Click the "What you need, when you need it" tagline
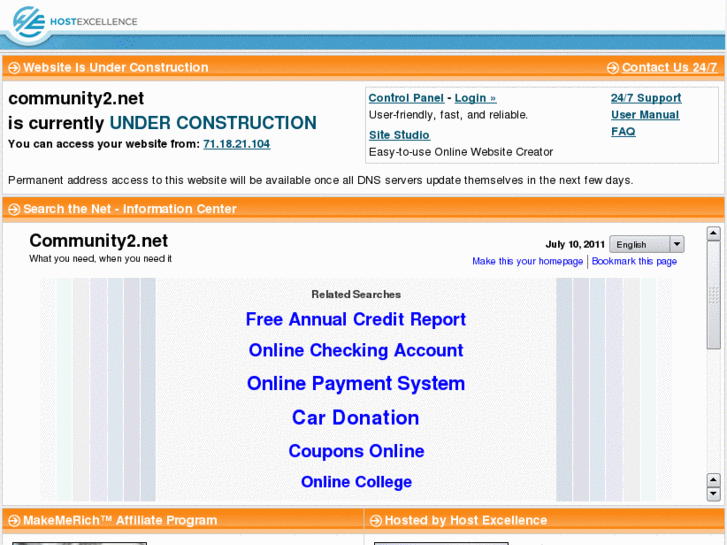The width and height of the screenshot is (727, 545). 100,258
